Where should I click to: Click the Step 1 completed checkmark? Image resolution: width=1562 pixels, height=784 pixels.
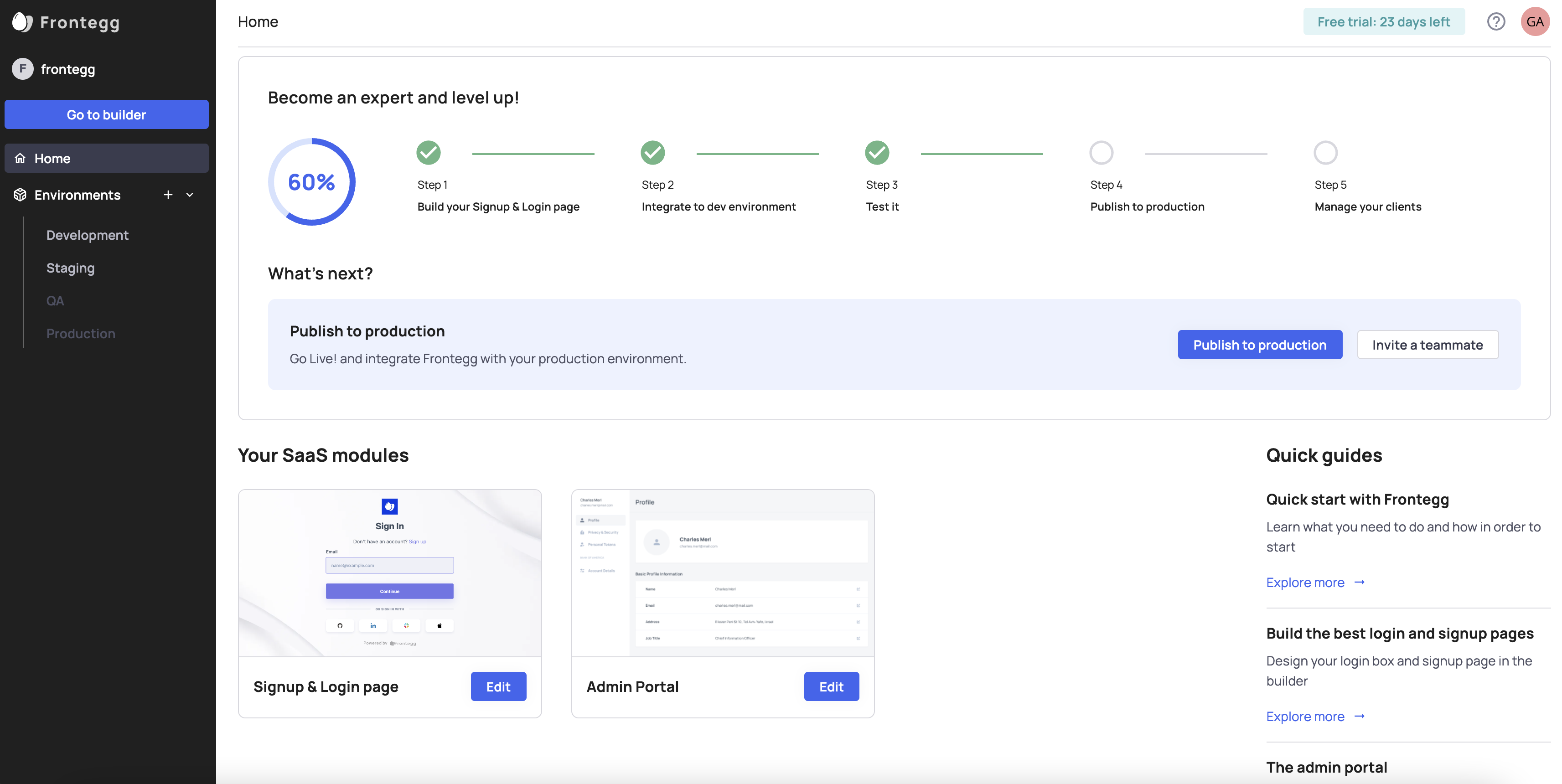tap(428, 153)
